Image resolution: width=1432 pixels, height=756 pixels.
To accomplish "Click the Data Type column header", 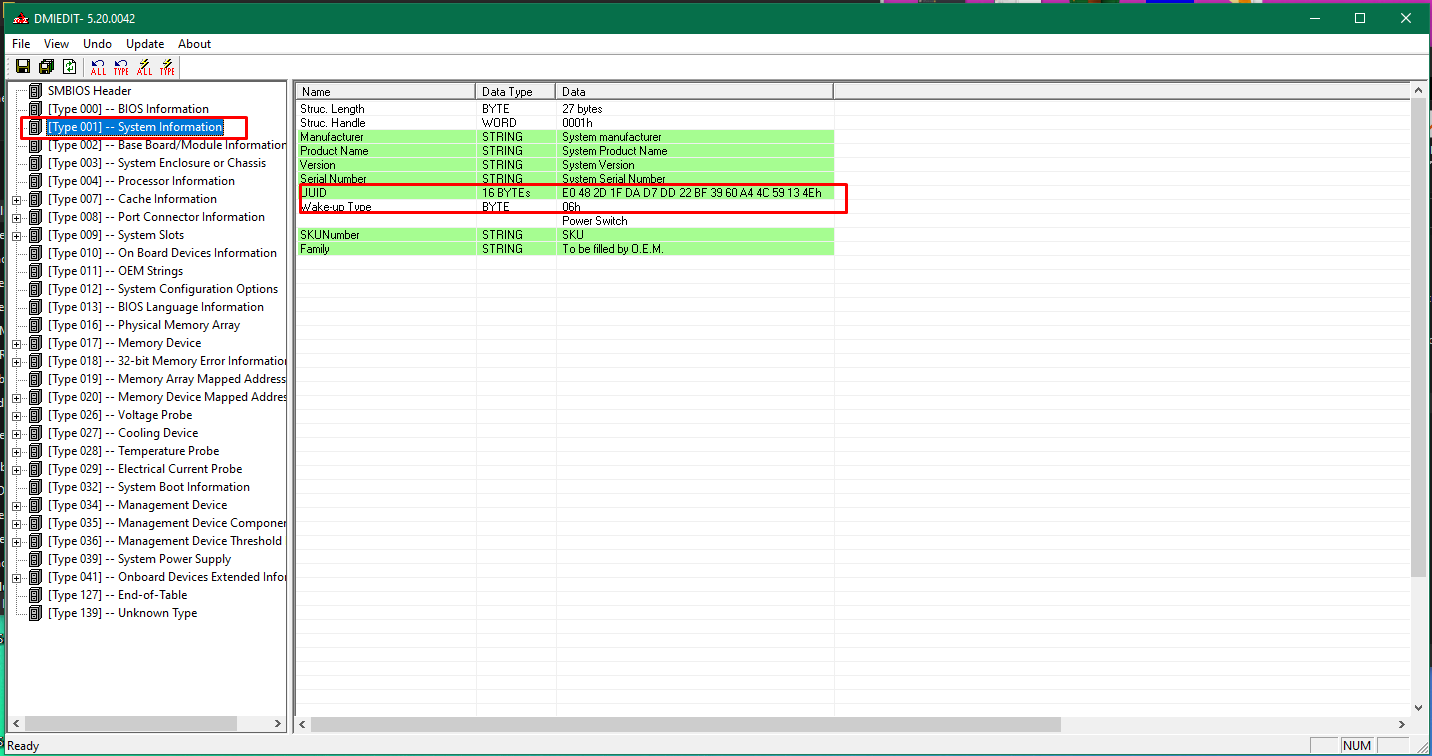I will point(516,92).
